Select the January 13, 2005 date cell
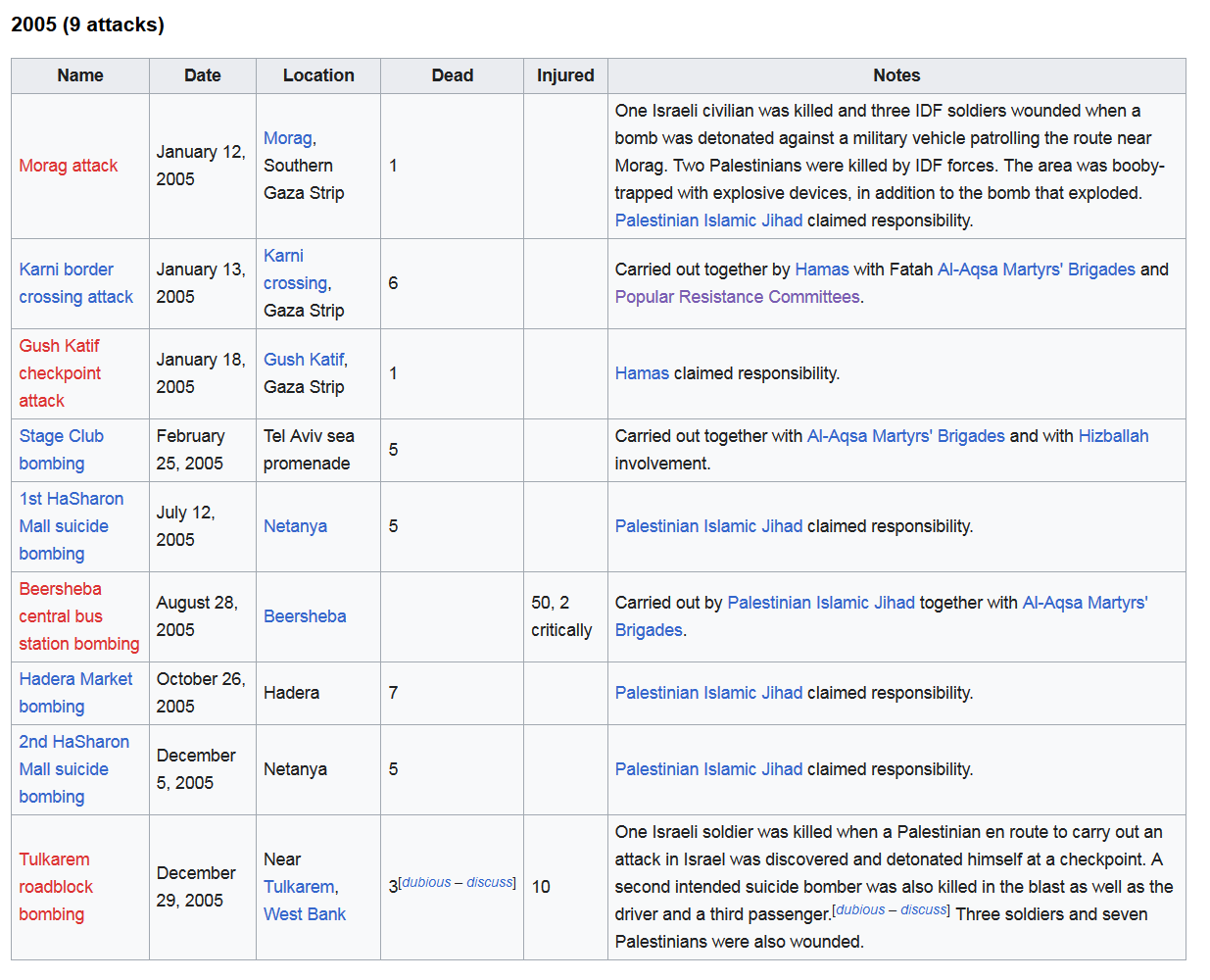The image size is (1210, 980). coord(203,283)
